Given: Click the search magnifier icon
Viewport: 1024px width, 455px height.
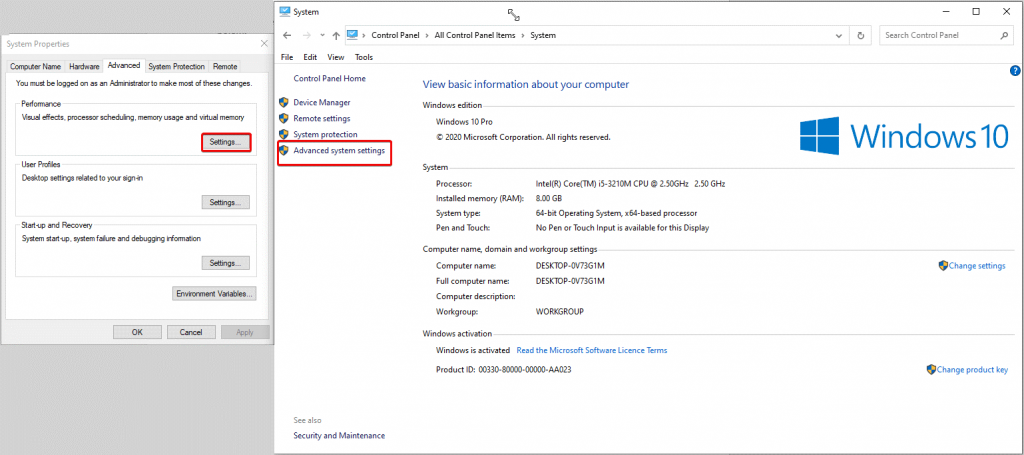Looking at the screenshot, I should (x=1004, y=35).
